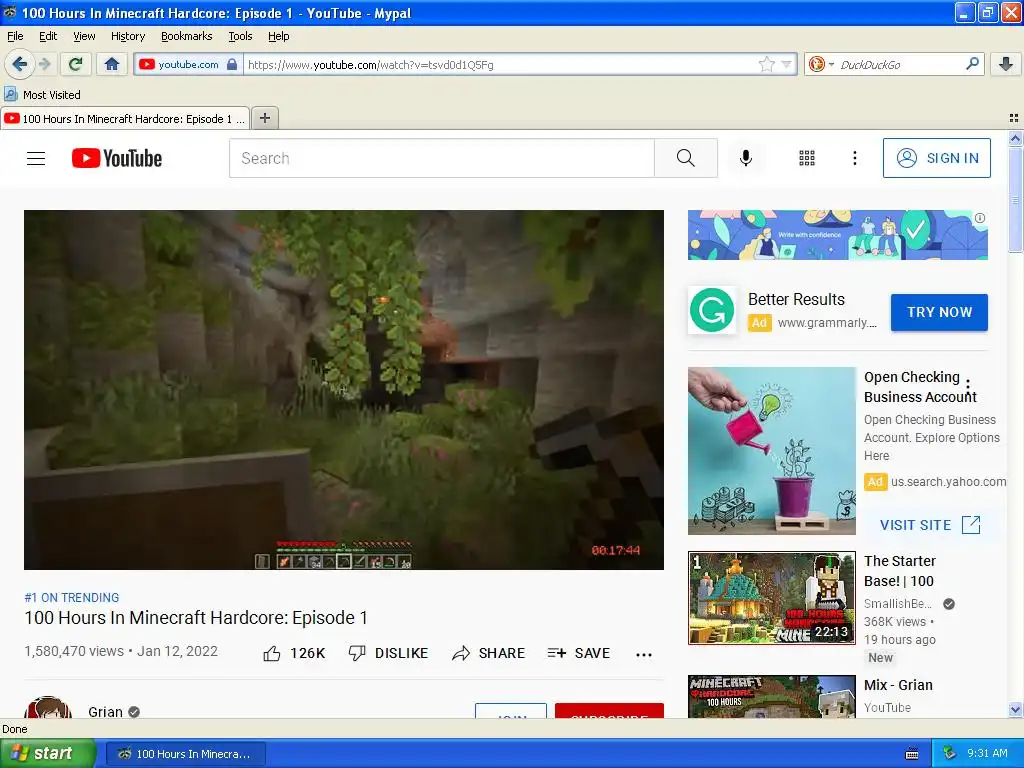Open the Edit menu
Screen dimensions: 1024x768
pos(48,36)
